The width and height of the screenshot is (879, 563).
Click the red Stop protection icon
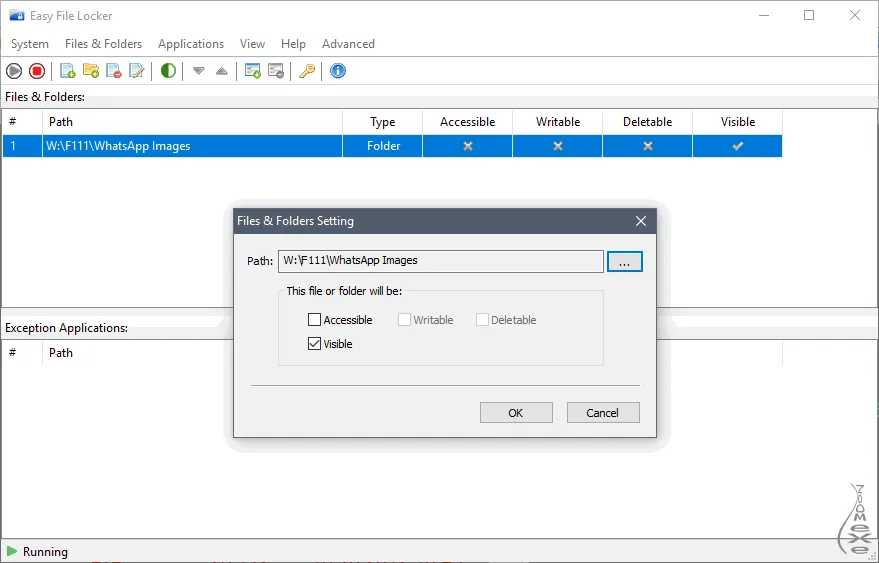click(x=37, y=71)
